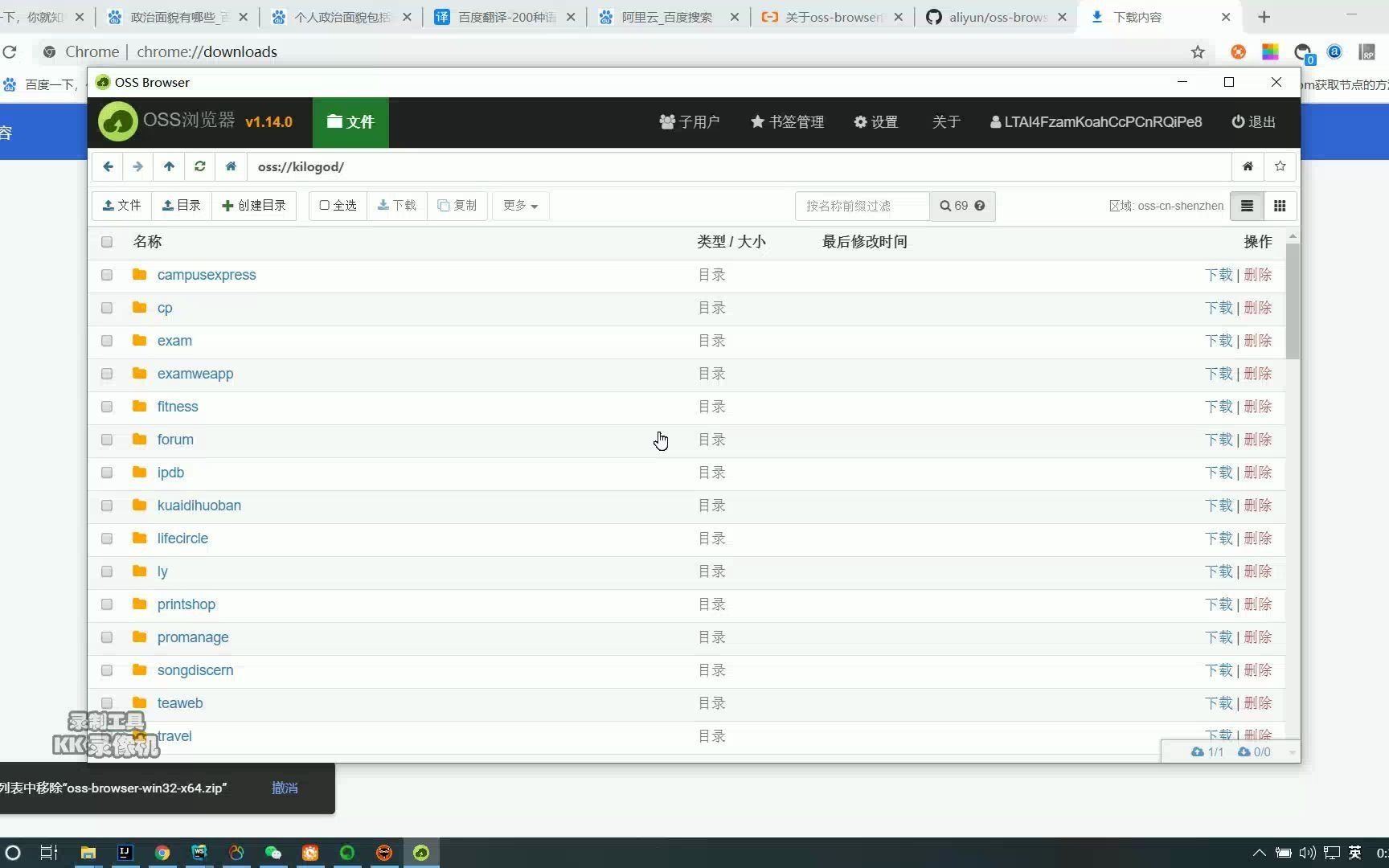The height and width of the screenshot is (868, 1389).
Task: Toggle the 全选 select all button
Action: coord(338,206)
